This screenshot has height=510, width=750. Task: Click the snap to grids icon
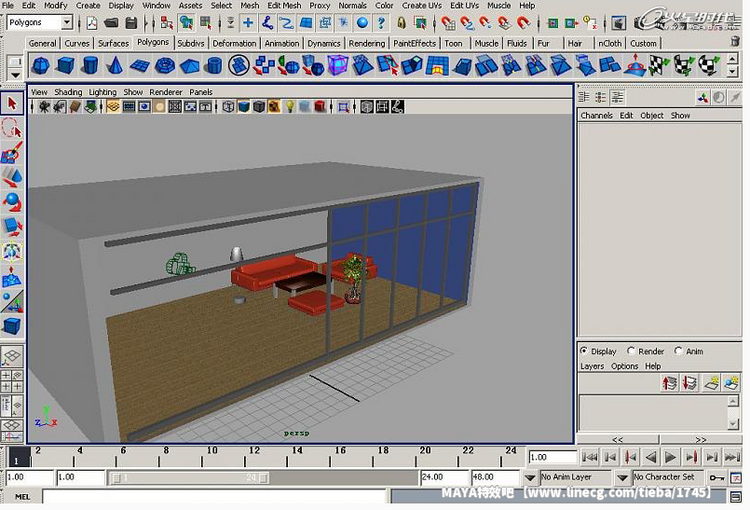(448, 22)
